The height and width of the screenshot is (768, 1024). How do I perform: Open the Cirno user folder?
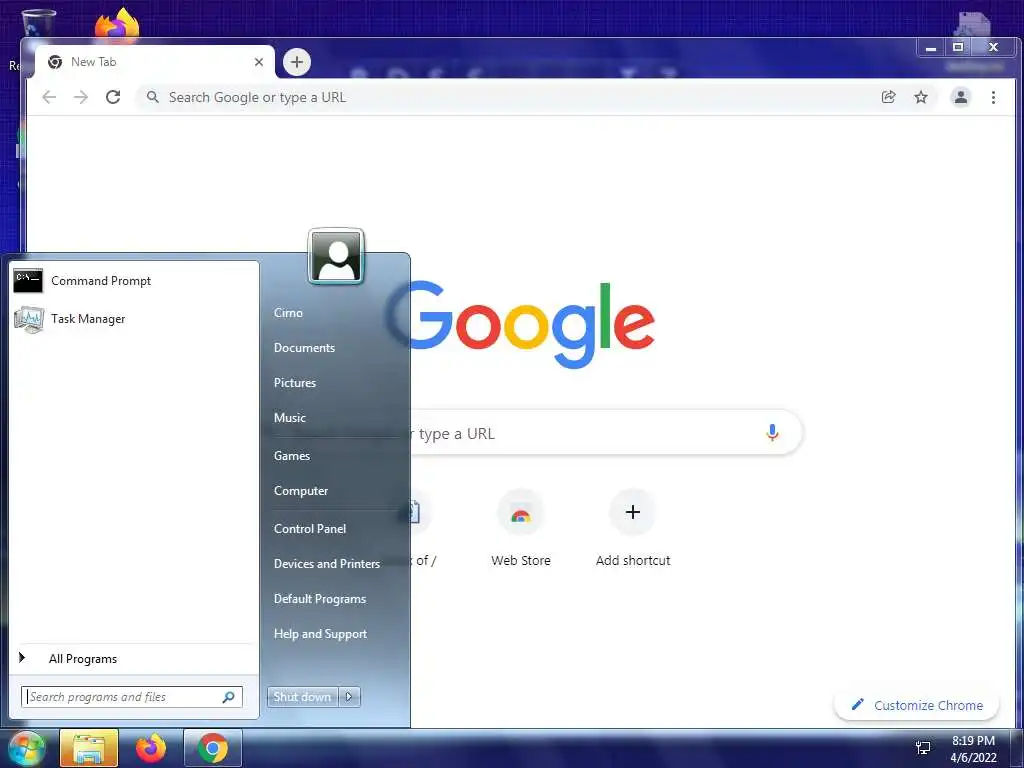(x=288, y=313)
